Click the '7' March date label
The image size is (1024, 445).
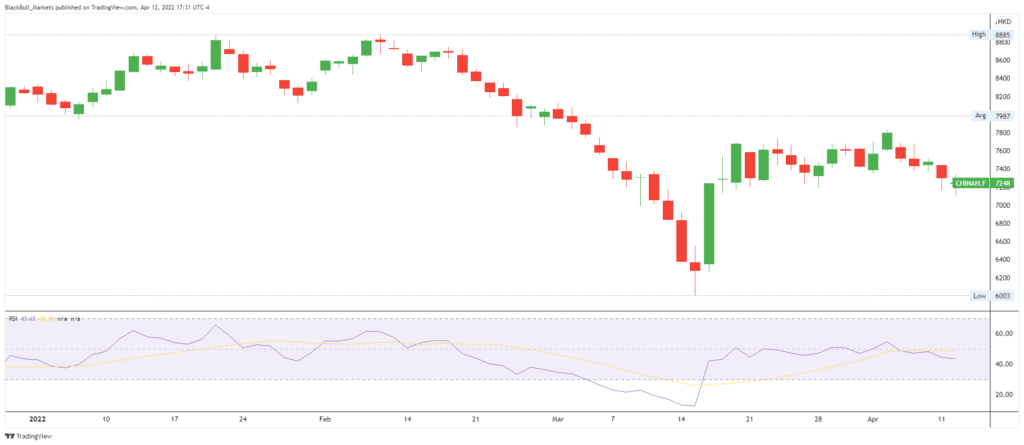[612, 417]
